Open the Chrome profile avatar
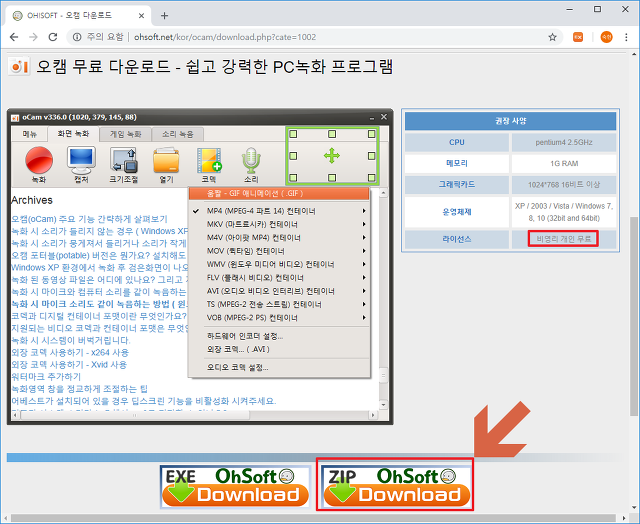640x524 pixels. click(x=606, y=37)
